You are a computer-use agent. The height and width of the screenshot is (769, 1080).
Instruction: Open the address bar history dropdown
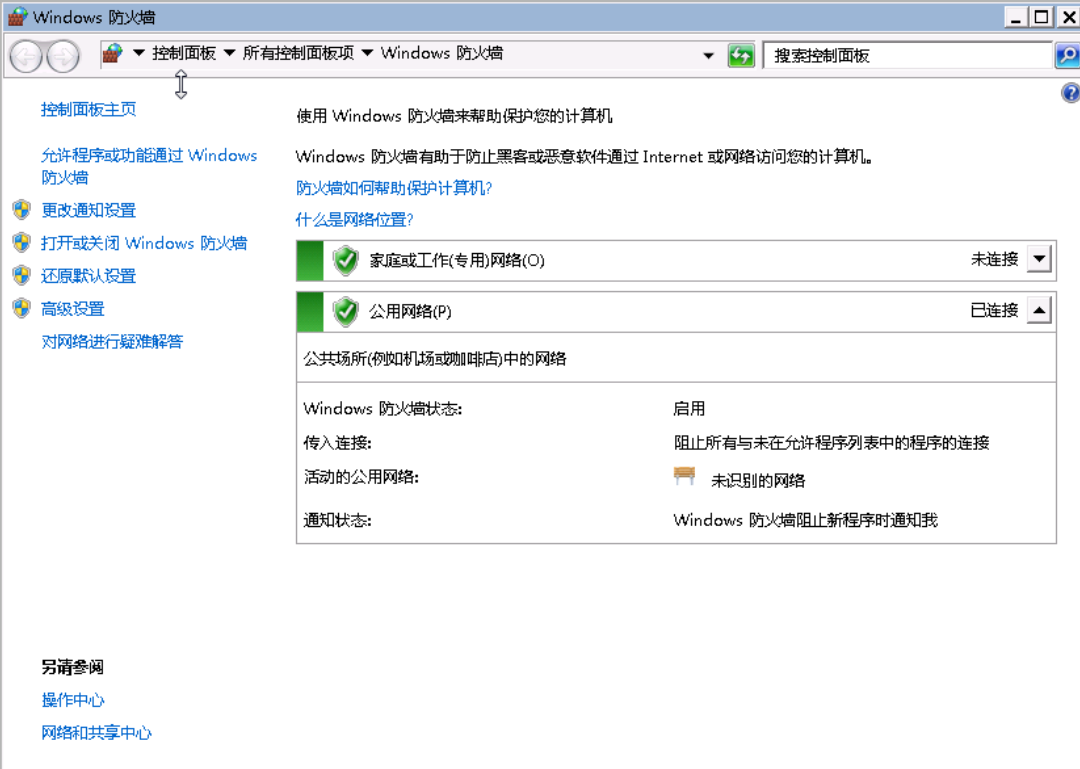(x=708, y=55)
